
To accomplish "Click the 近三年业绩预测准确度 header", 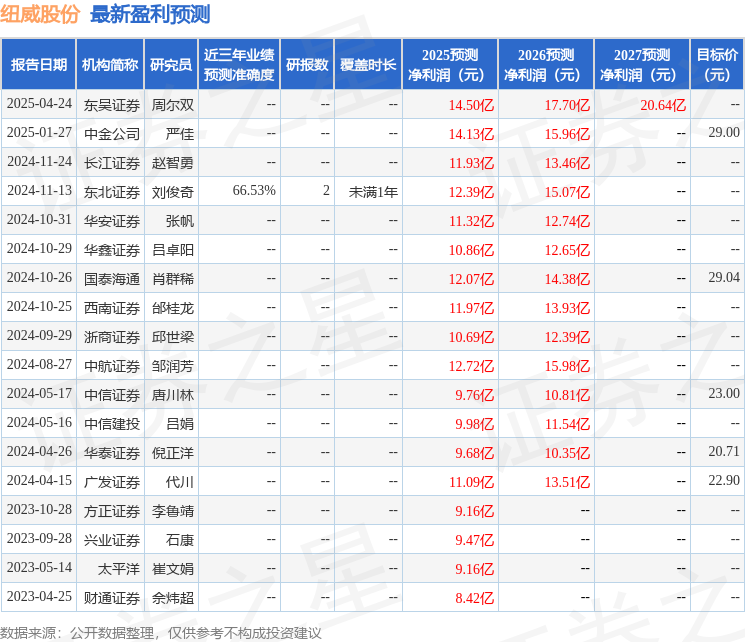I will coord(239,65).
